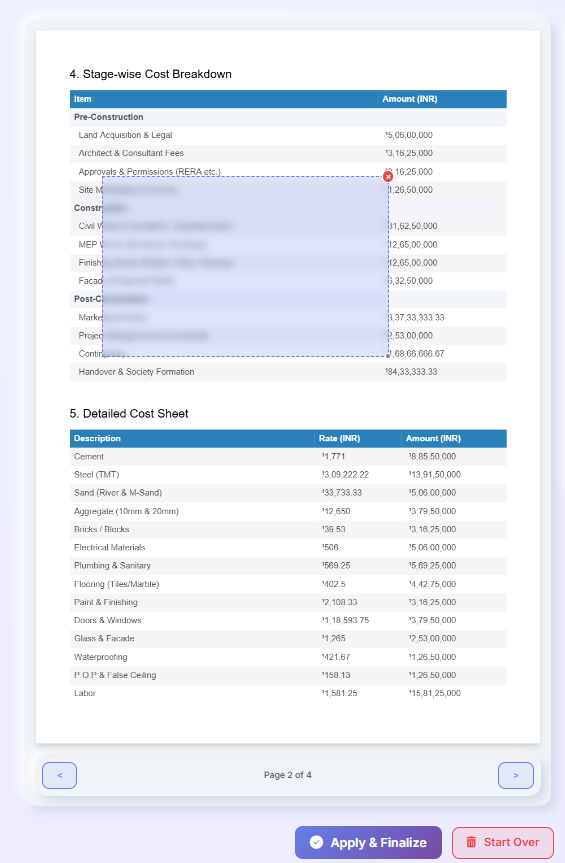Image resolution: width=565 pixels, height=863 pixels.
Task: Click 'Architect & Consultant Fees' row
Action: [288, 154]
